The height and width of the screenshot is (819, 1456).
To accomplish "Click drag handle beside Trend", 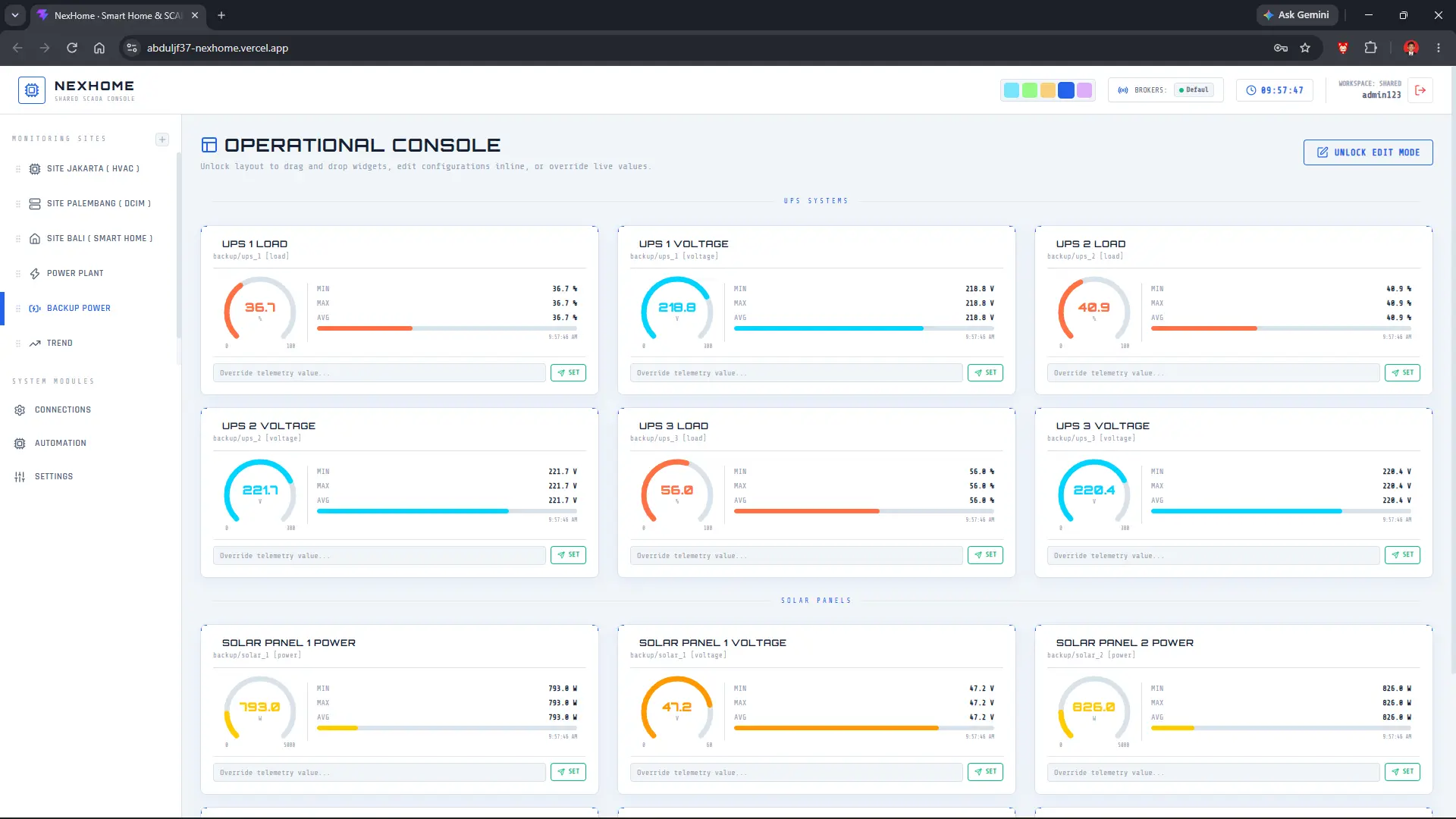I will click(18, 344).
